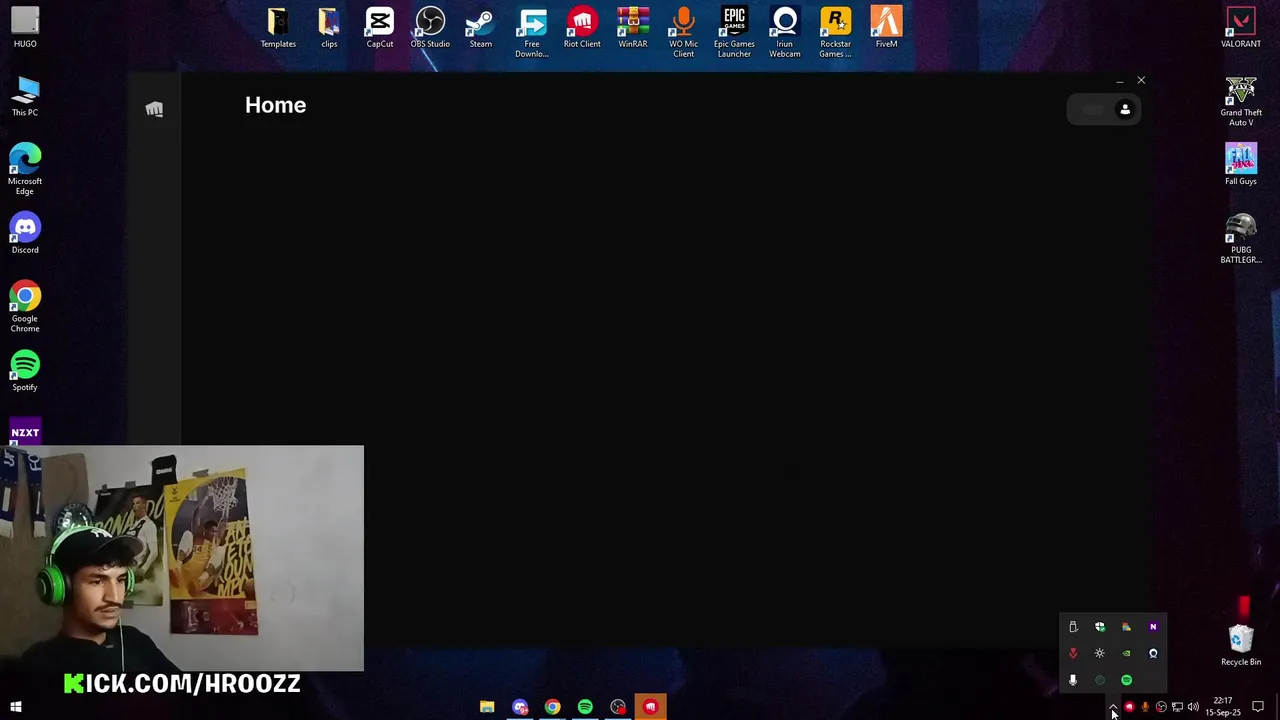The width and height of the screenshot is (1280, 720).
Task: Open the Riot fist logo in sidebar
Action: click(x=154, y=109)
